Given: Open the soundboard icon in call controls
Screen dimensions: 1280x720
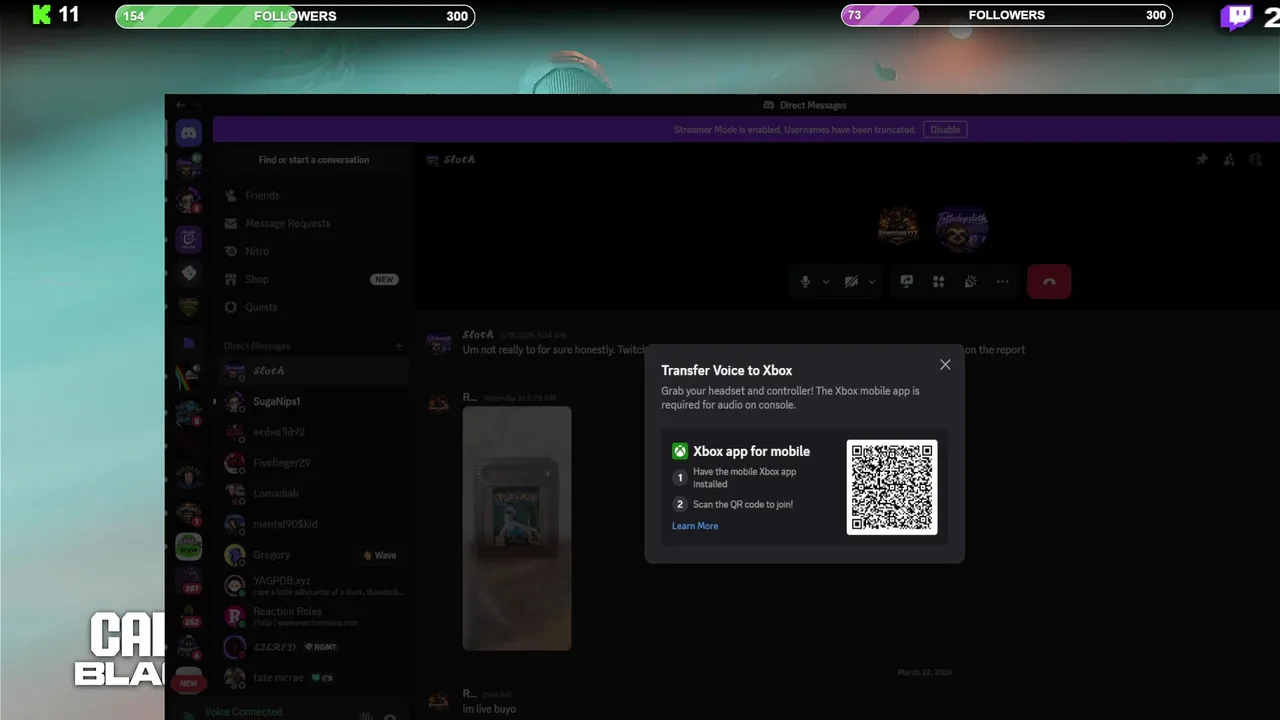Looking at the screenshot, I should point(970,282).
